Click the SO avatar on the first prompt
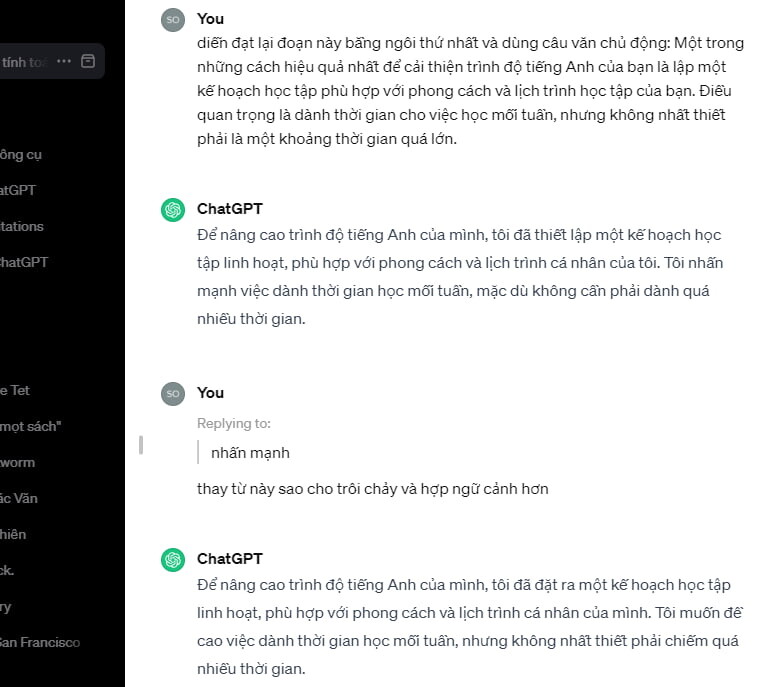 pyautogui.click(x=173, y=19)
